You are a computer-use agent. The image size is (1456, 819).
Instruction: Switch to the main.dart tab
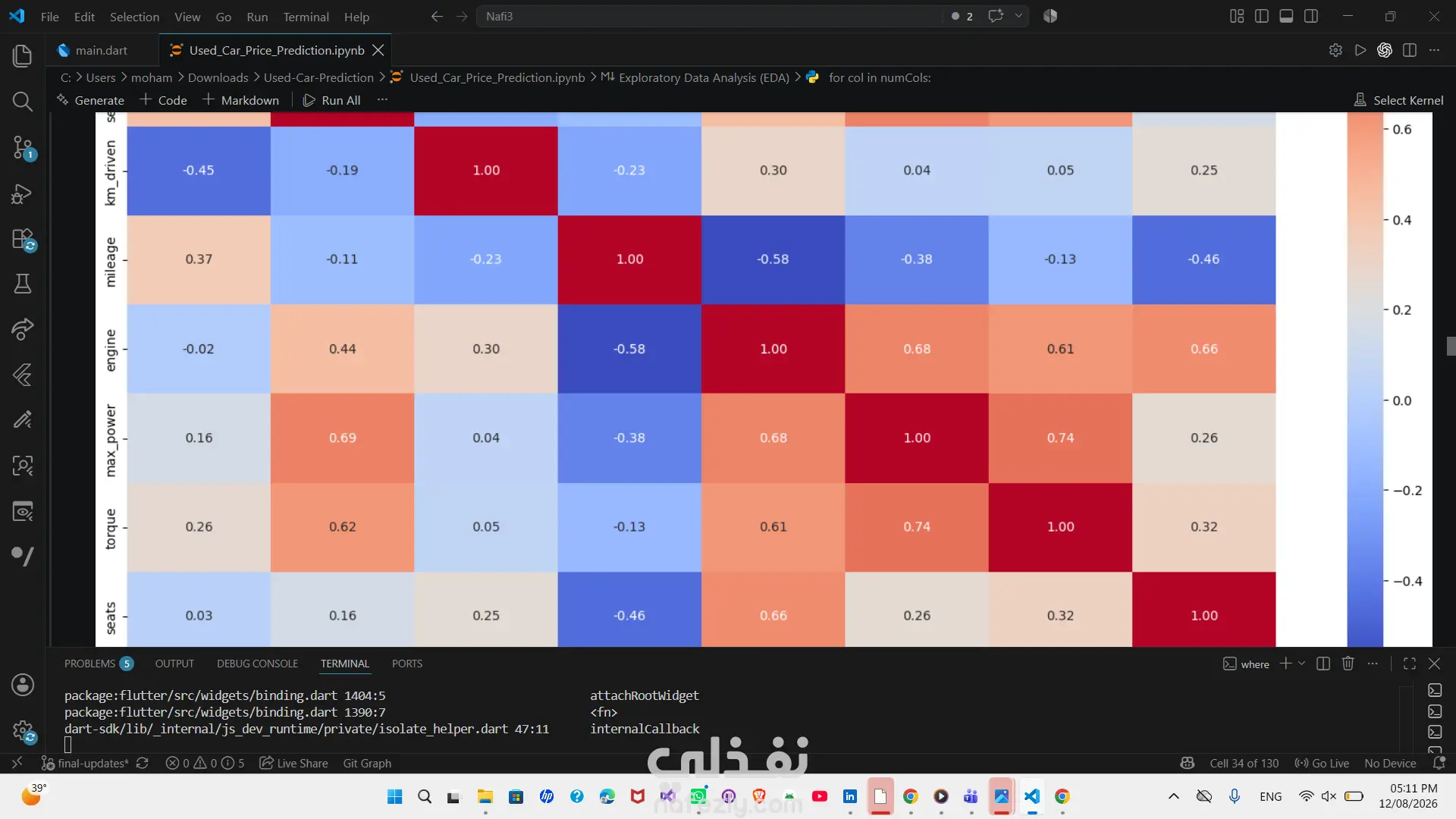(101, 50)
